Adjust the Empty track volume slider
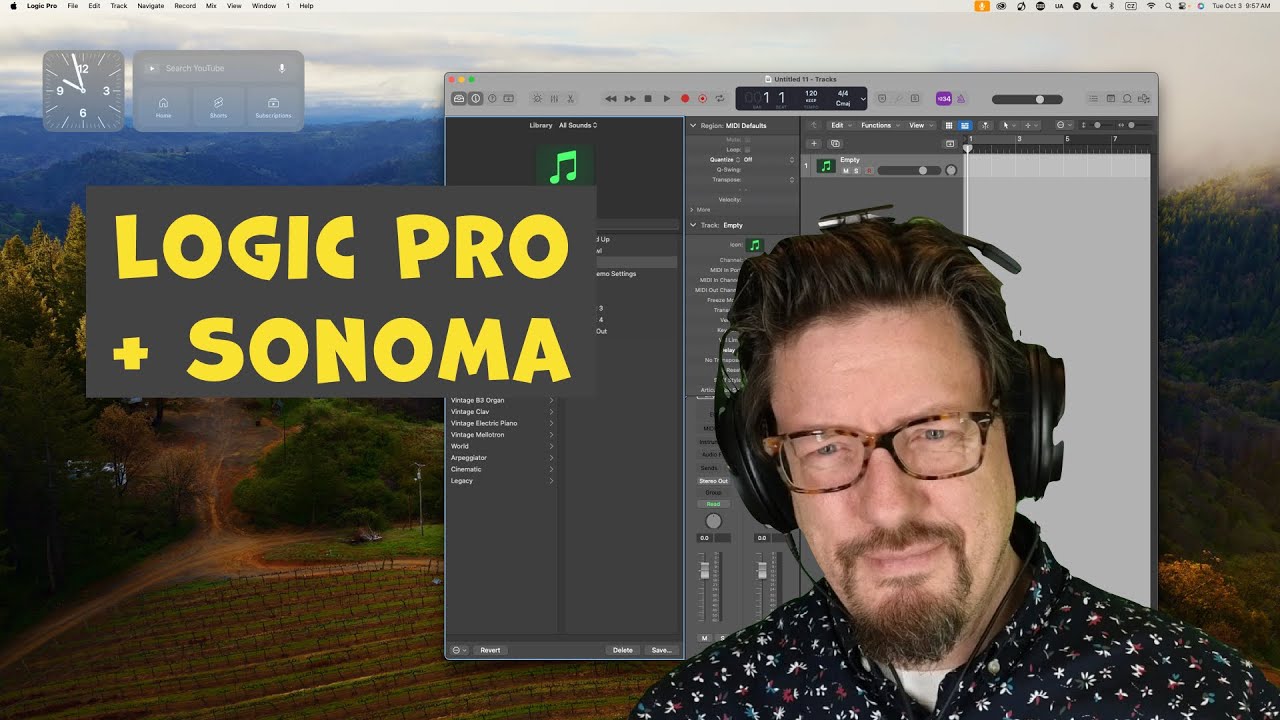 (909, 171)
